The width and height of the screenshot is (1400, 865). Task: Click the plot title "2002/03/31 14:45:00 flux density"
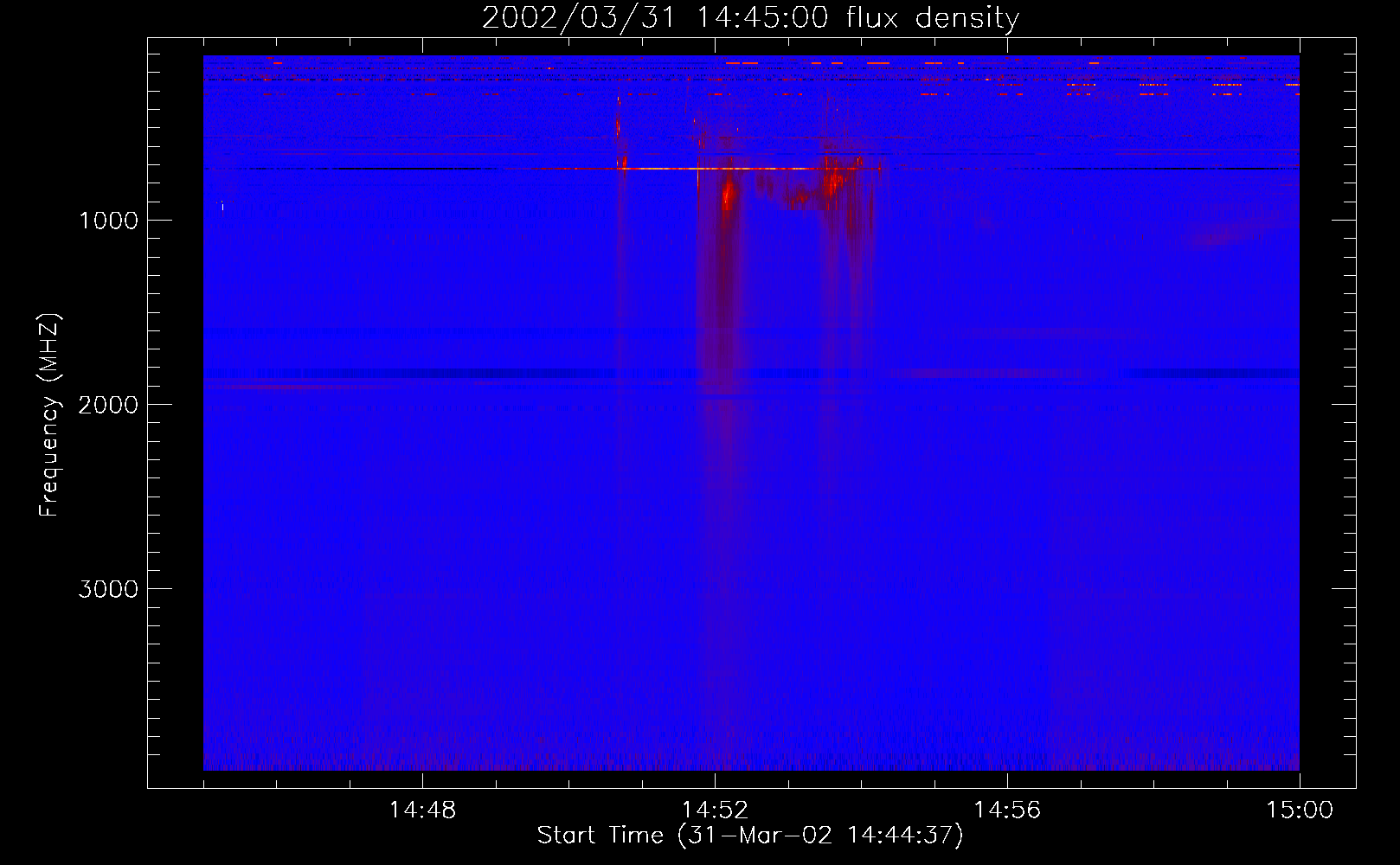click(x=750, y=18)
